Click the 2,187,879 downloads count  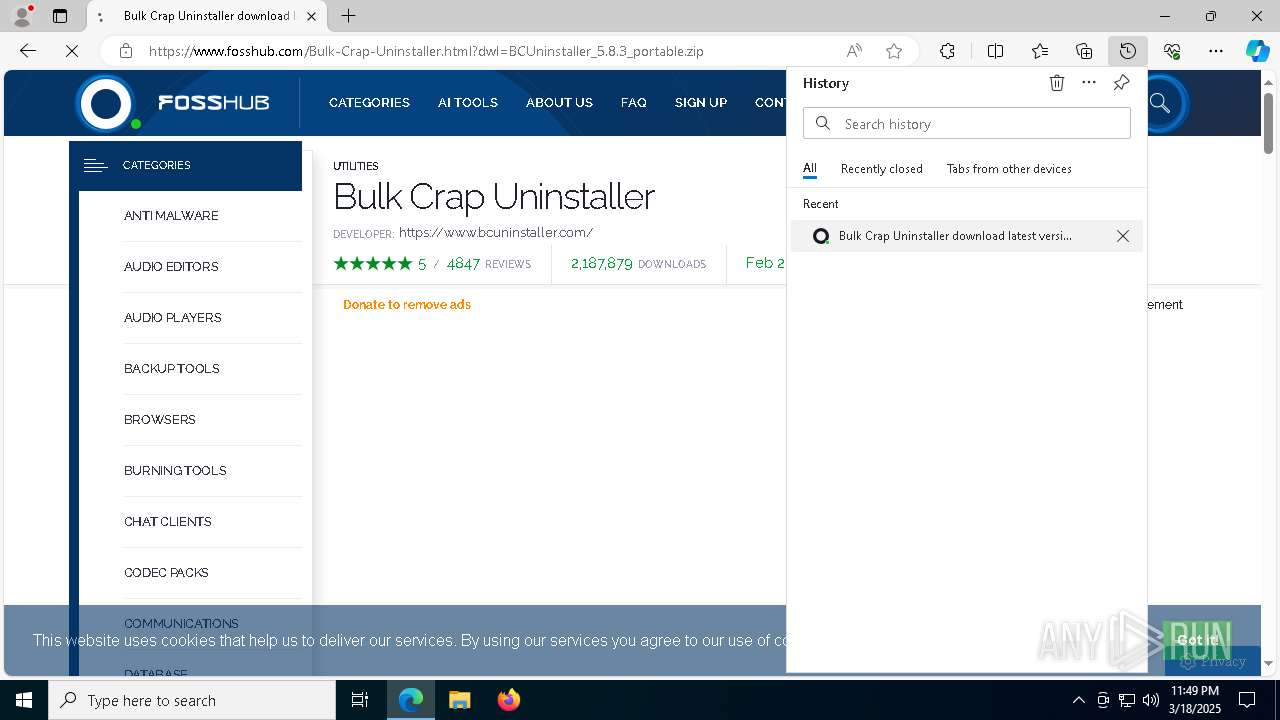click(x=602, y=264)
